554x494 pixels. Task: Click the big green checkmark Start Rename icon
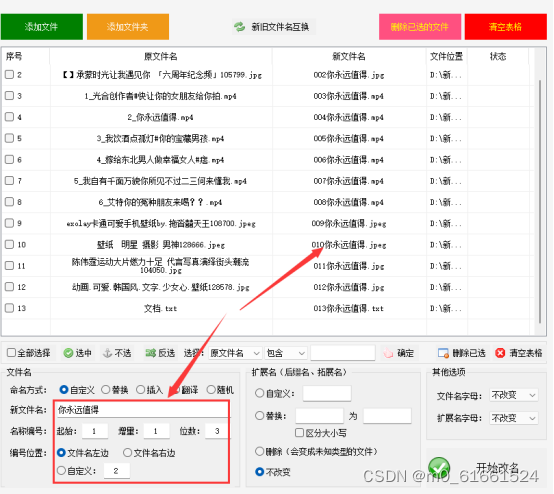439,469
